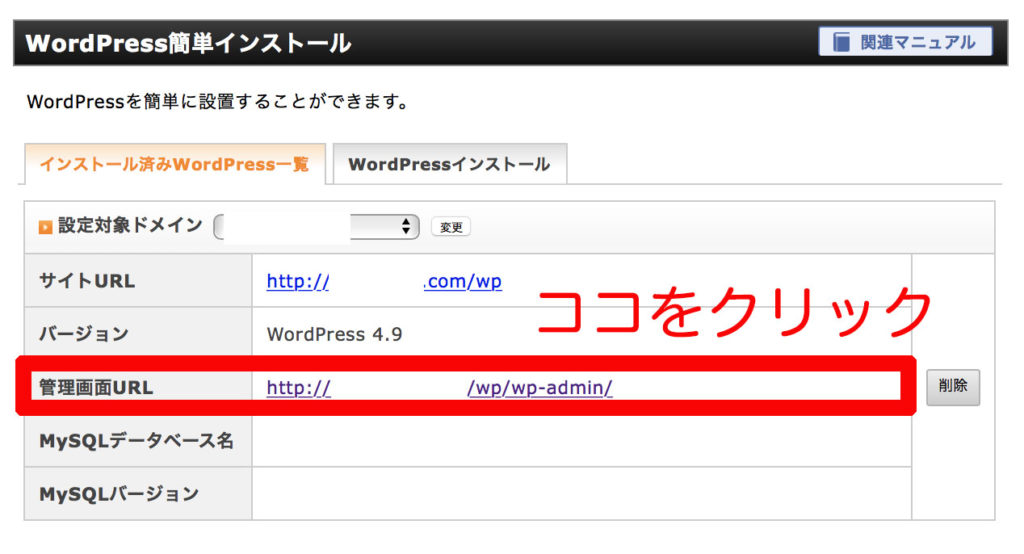Image resolution: width=1024 pixels, height=554 pixels.
Task: Click the MySQLバージョン row label
Action: pyautogui.click(x=119, y=494)
